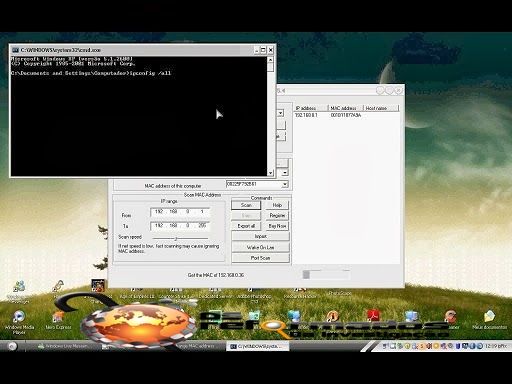
Task: Sort by the IP address column header
Action: pos(310,108)
